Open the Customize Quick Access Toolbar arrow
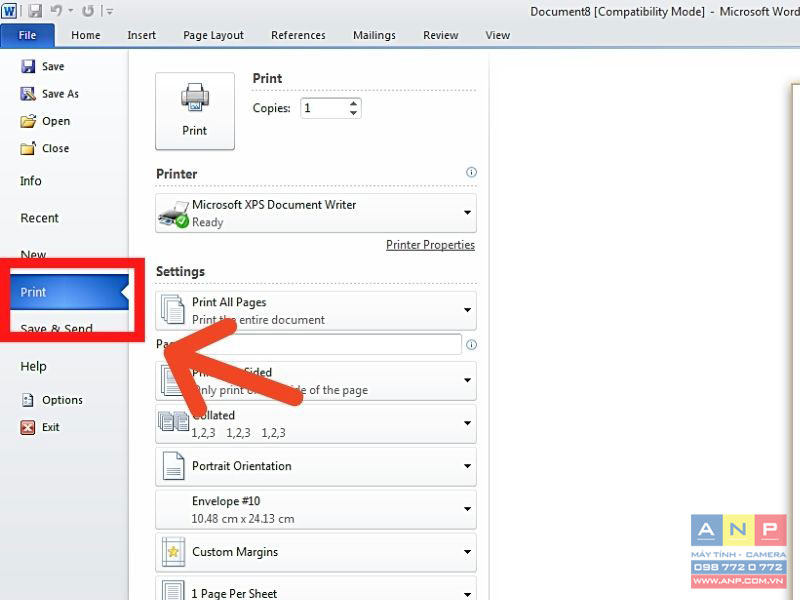The image size is (800, 600). 109,11
